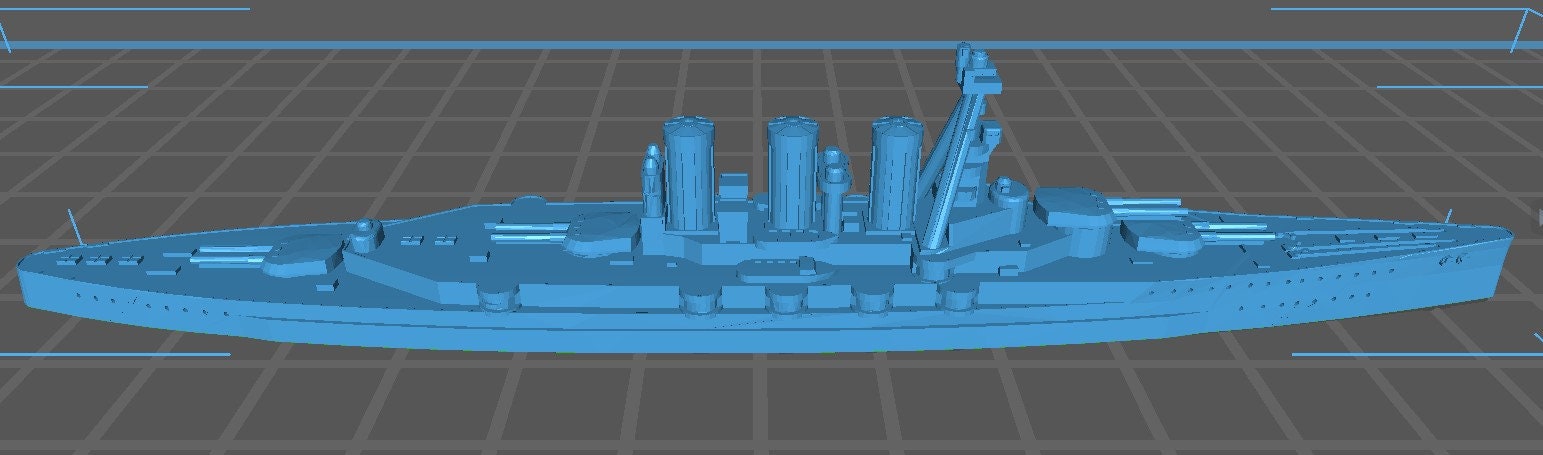This screenshot has width=1543, height=455.
Task: Select the short staff near the right hull tip
Action: point(1448,218)
